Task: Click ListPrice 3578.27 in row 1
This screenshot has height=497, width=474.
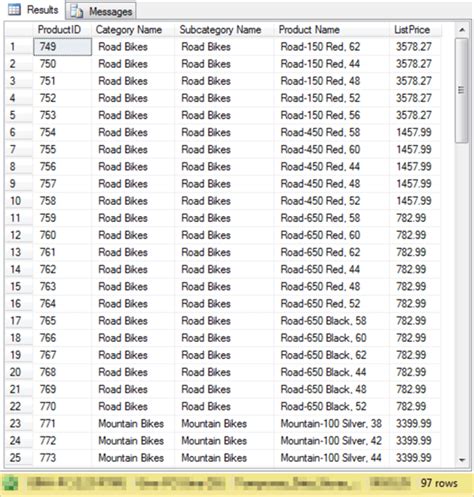Action: coord(414,47)
